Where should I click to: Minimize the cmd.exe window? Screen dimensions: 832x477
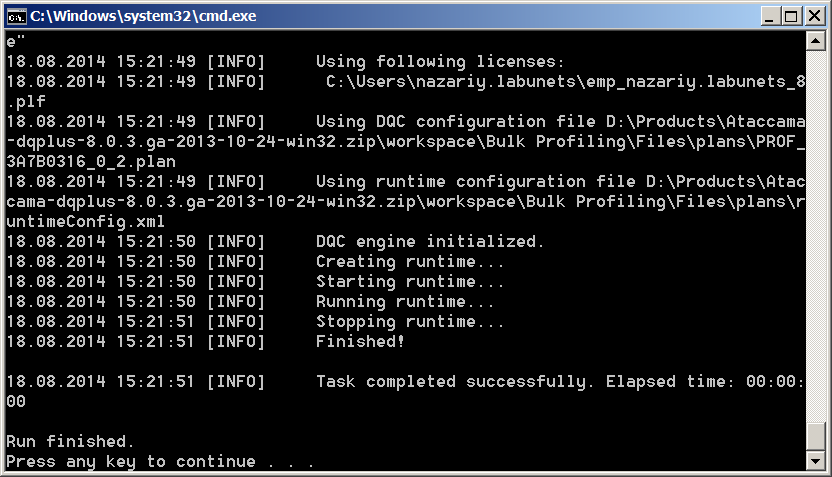point(769,16)
